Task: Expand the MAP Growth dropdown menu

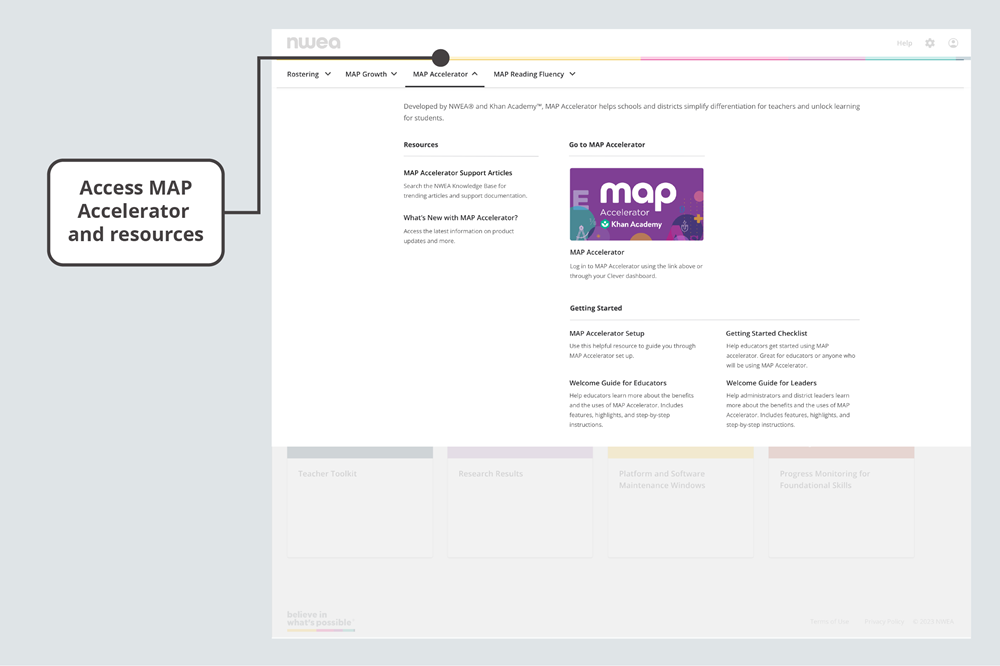Action: tap(371, 74)
